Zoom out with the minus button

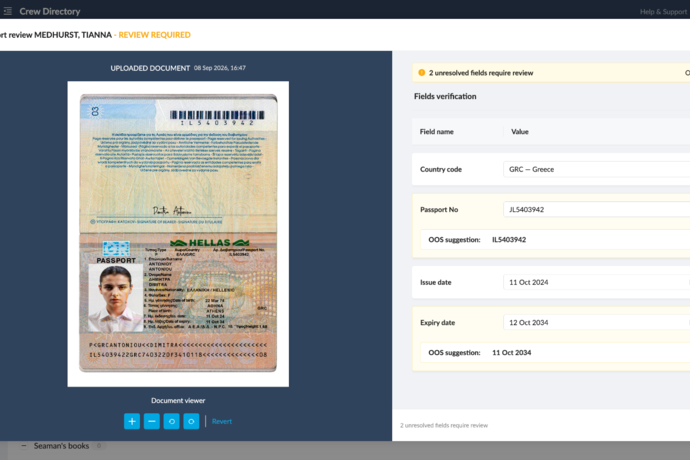pyautogui.click(x=152, y=421)
